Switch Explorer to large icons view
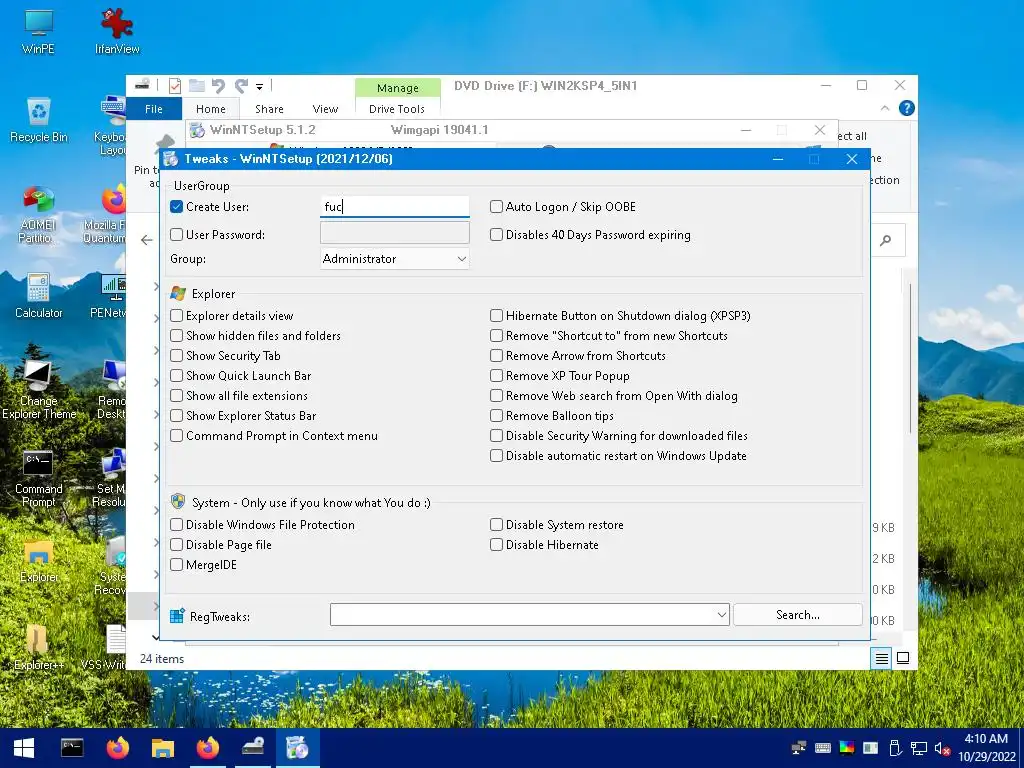 point(903,658)
